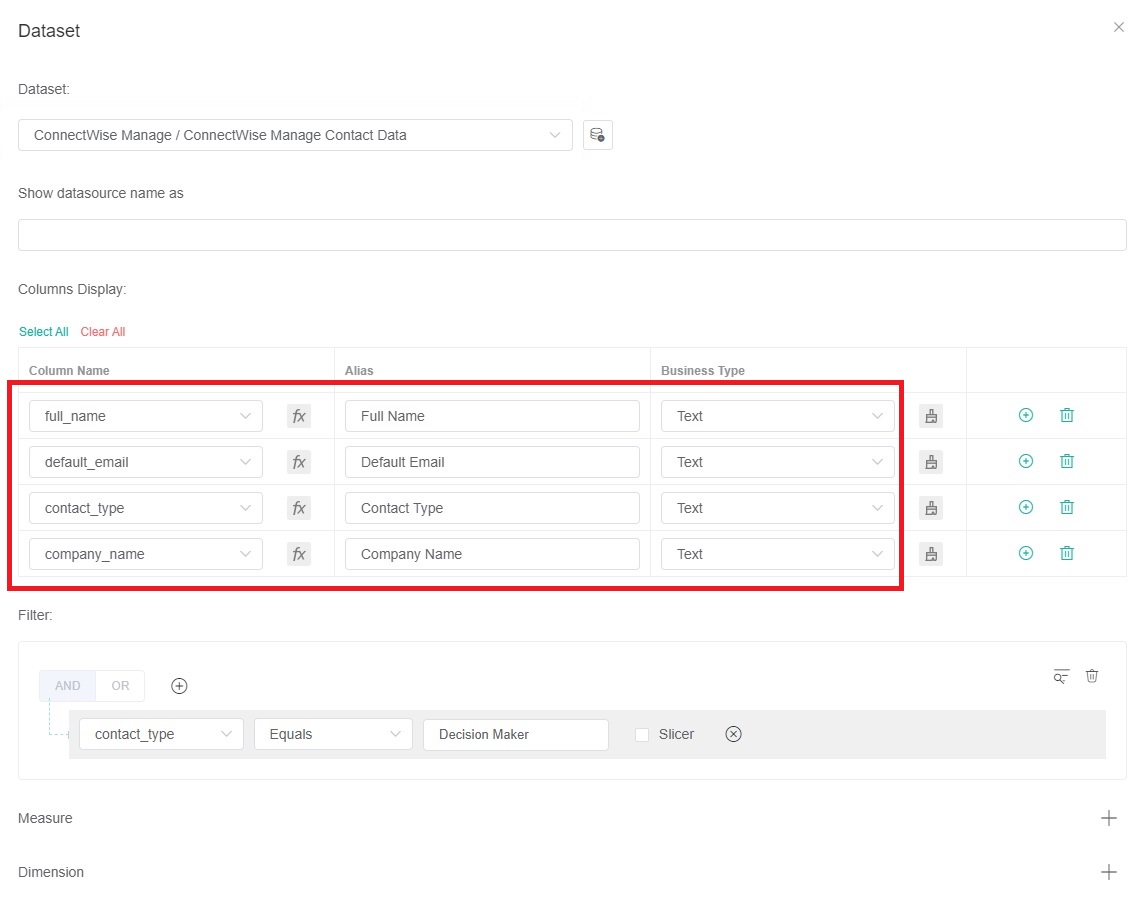1143x903 pixels.
Task: Click the Select All link
Action: [x=43, y=331]
